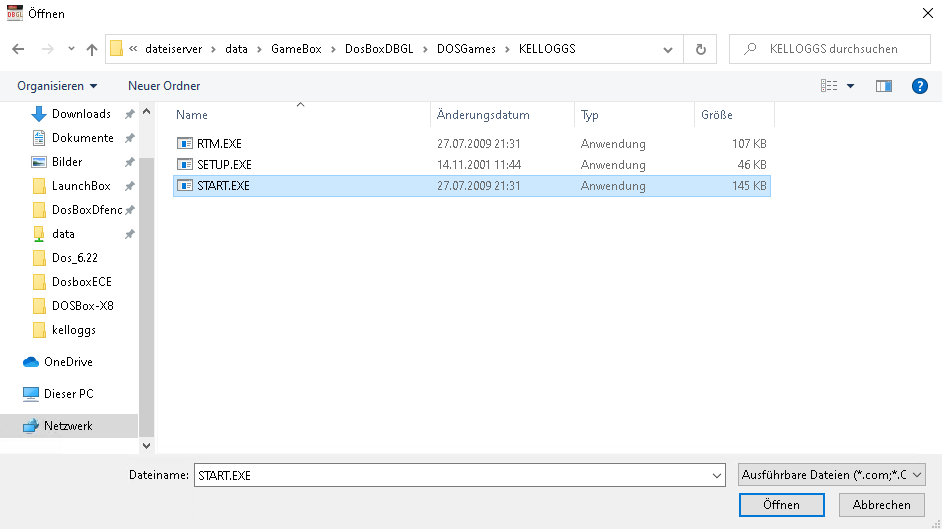Select the SETUP.EXE file
This screenshot has width=942, height=529.
(472, 165)
